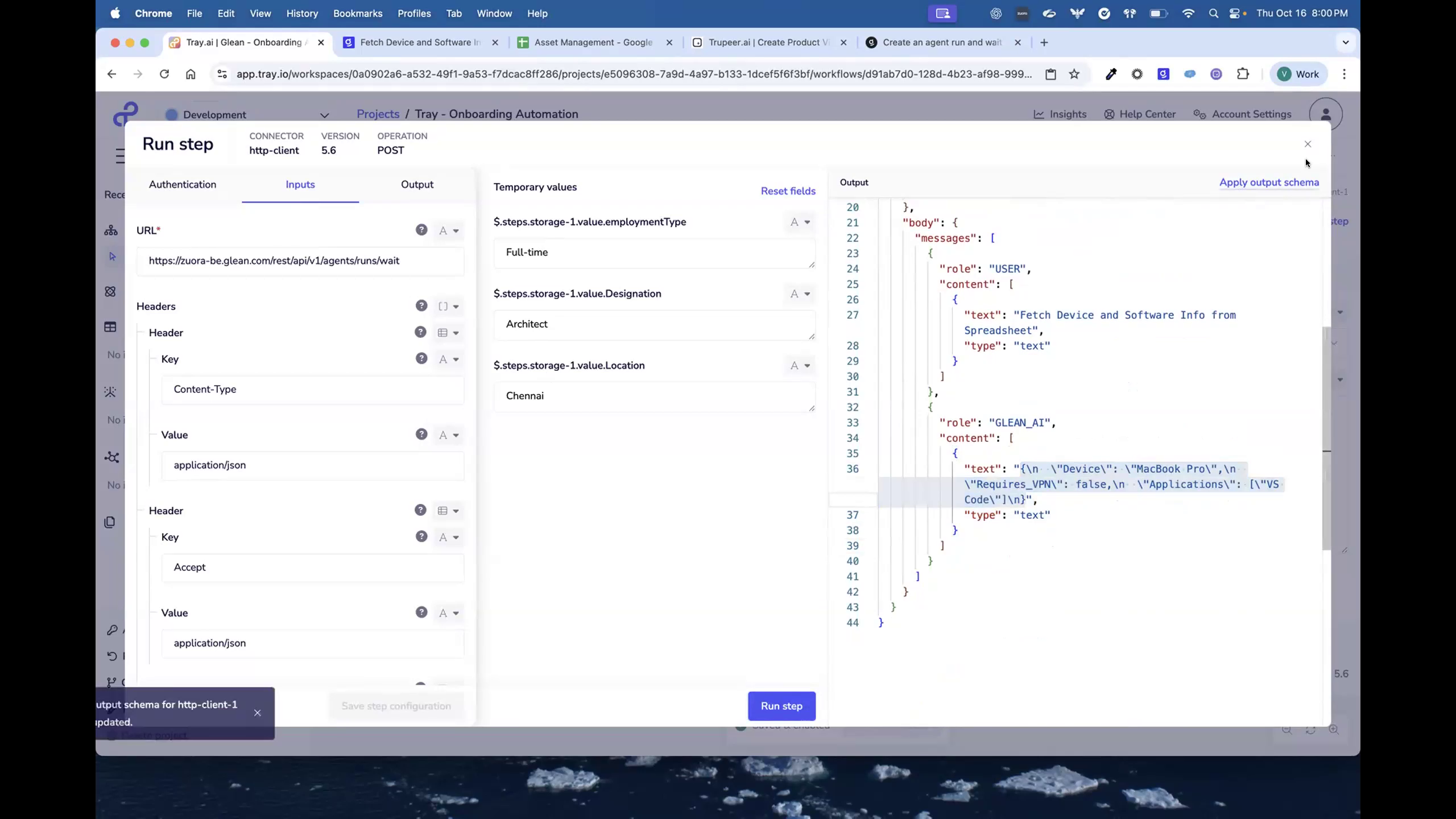This screenshot has height=819, width=1456.
Task: Open the History menu in the menu bar
Action: (302, 13)
